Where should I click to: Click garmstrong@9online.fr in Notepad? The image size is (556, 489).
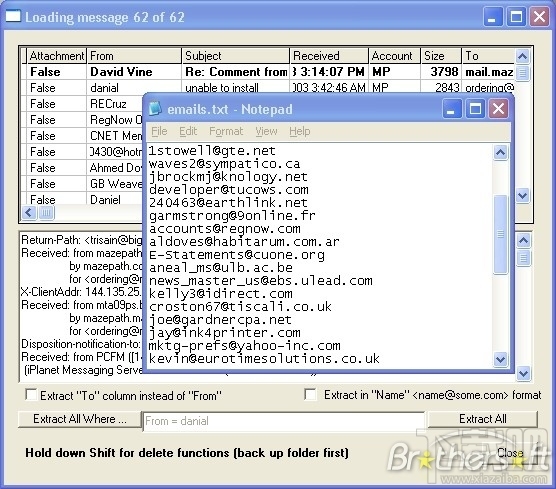[x=232, y=216]
